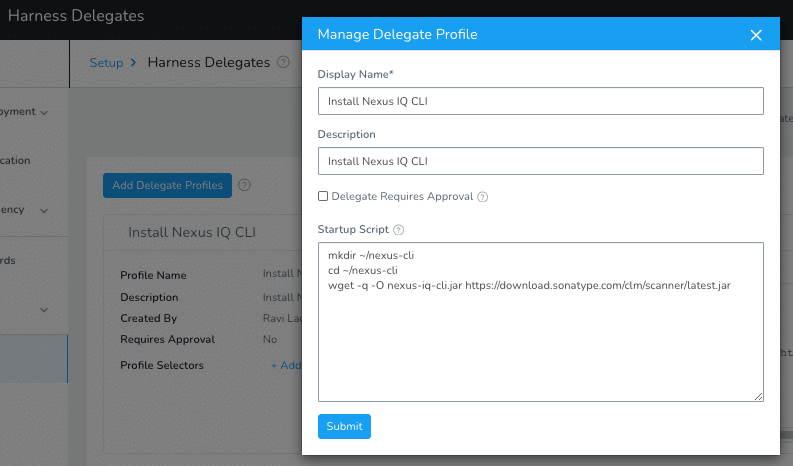
Task: Click the Harness Delegates title in top bar
Action: click(x=76, y=16)
